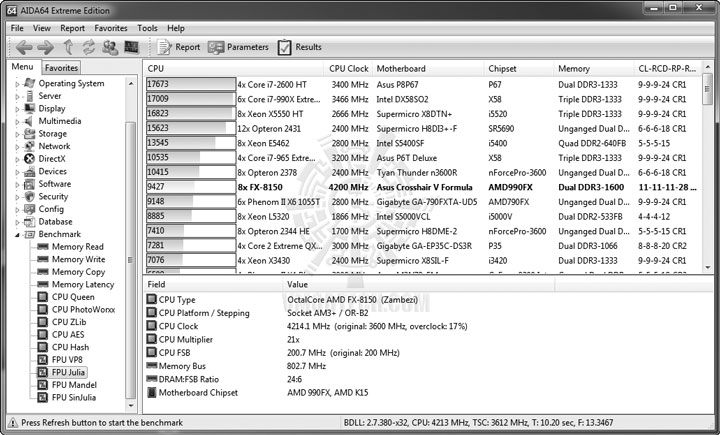Expand the Operating System node

coord(17,84)
